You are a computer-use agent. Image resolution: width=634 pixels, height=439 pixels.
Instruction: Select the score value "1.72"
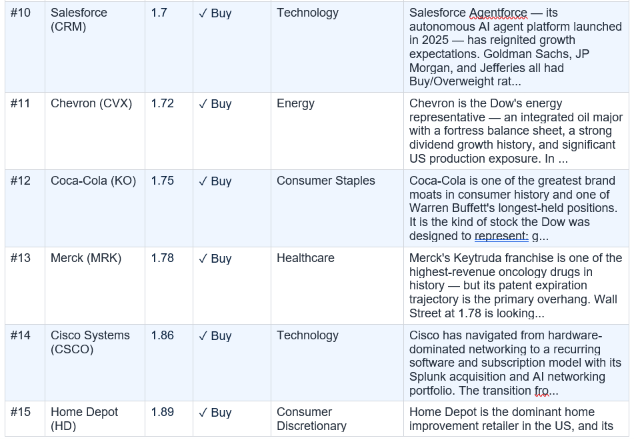click(162, 103)
